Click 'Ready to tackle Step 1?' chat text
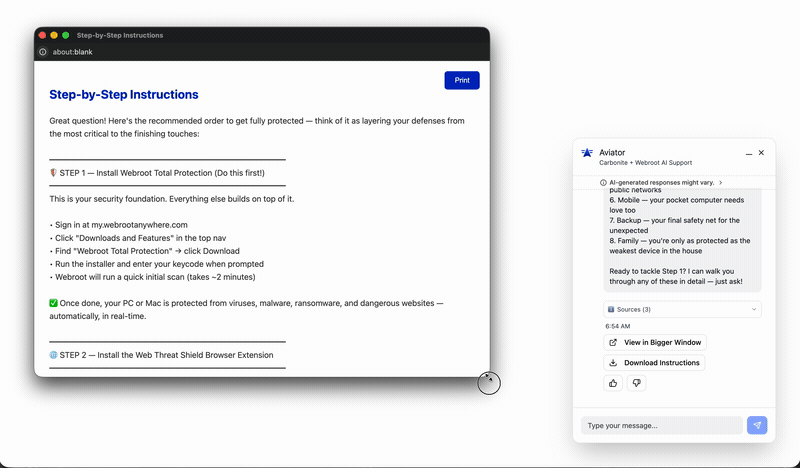This screenshot has width=800, height=468. click(x=676, y=276)
